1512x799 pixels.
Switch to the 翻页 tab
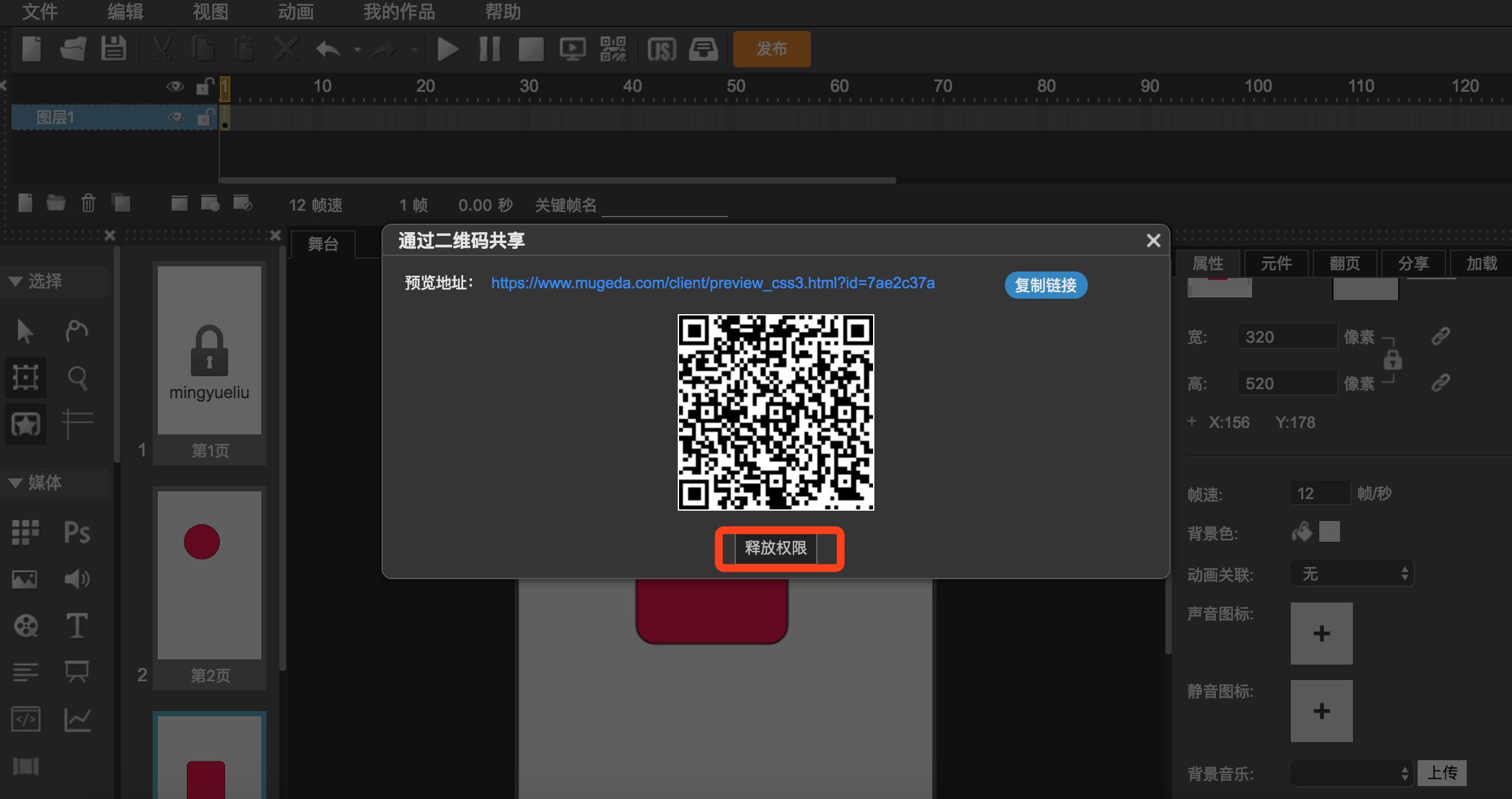click(1345, 263)
